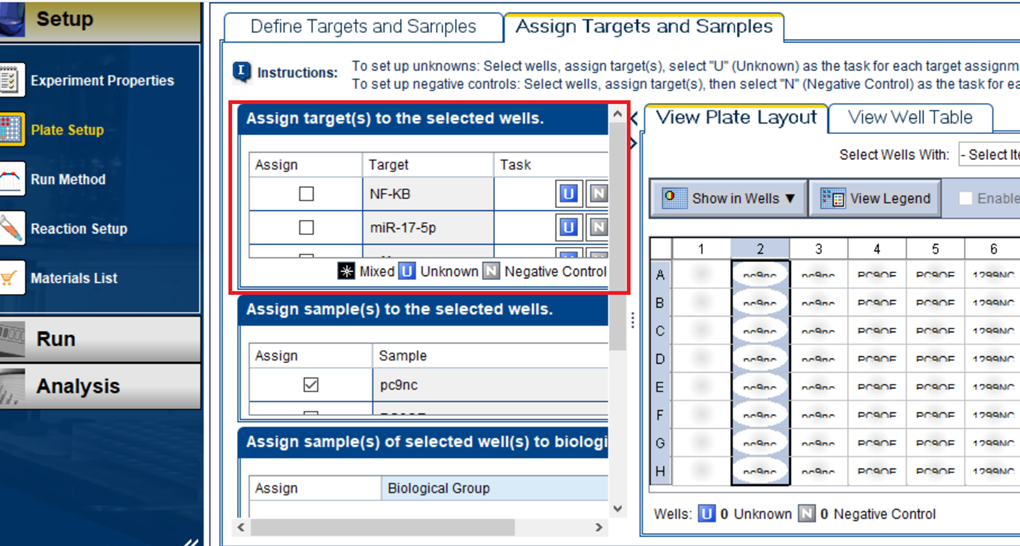Select the Plate Setup icon
This screenshot has height=546, width=1020.
[12, 129]
